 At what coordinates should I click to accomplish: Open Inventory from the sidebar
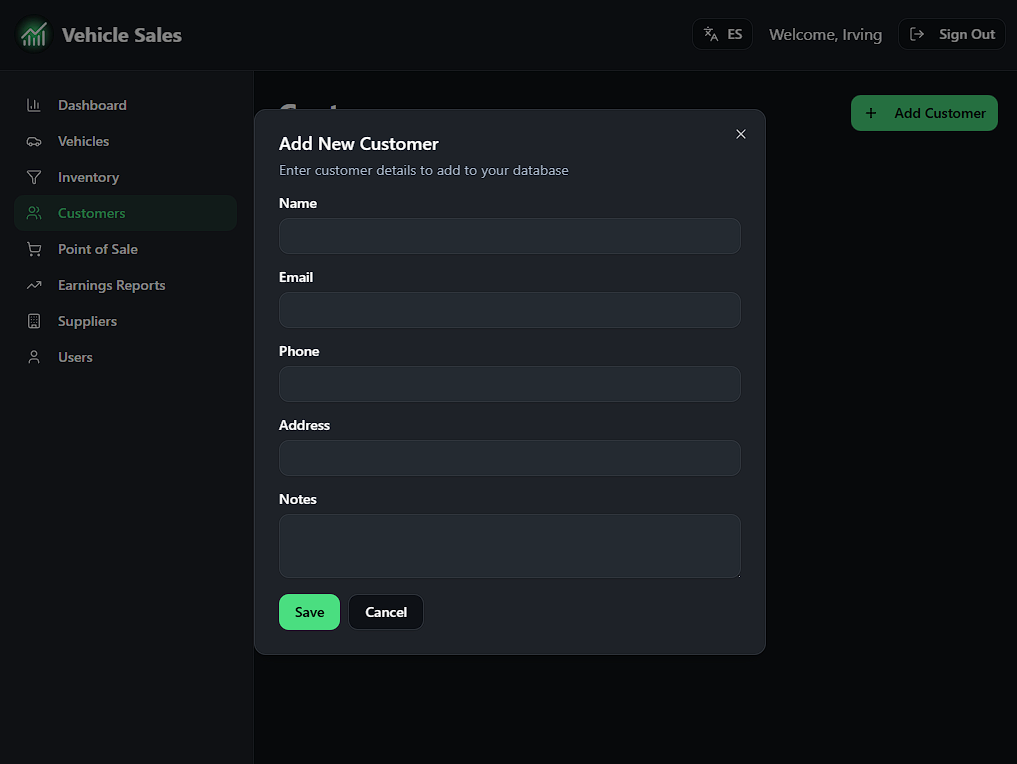[125, 177]
